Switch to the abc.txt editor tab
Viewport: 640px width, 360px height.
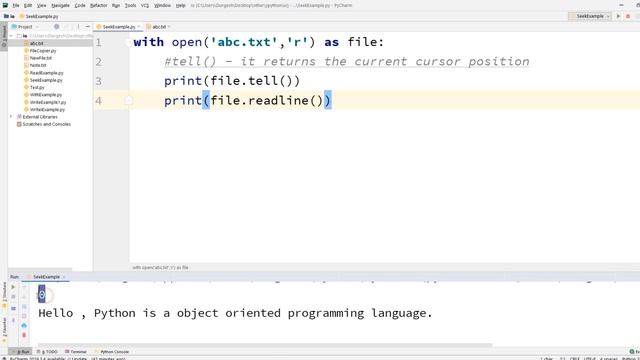157,27
